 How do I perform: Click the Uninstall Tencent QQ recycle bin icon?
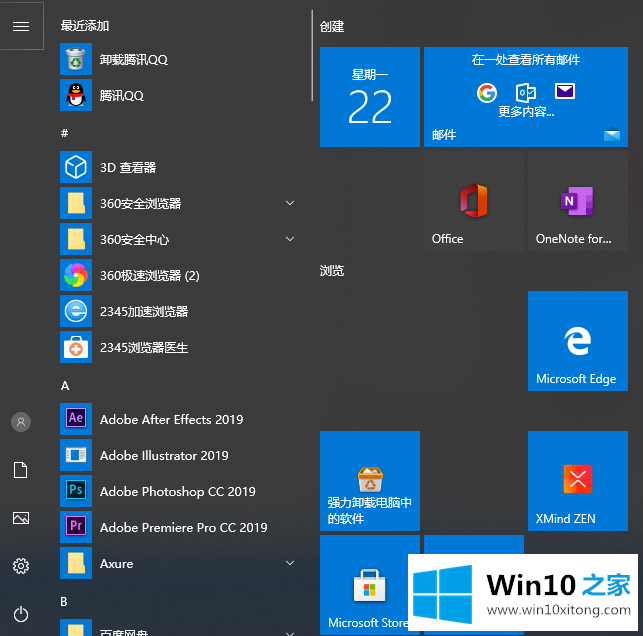pyautogui.click(x=76, y=59)
